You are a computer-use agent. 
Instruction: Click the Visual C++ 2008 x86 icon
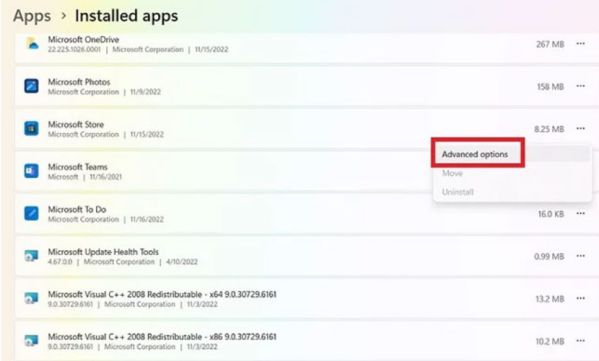coord(31,341)
